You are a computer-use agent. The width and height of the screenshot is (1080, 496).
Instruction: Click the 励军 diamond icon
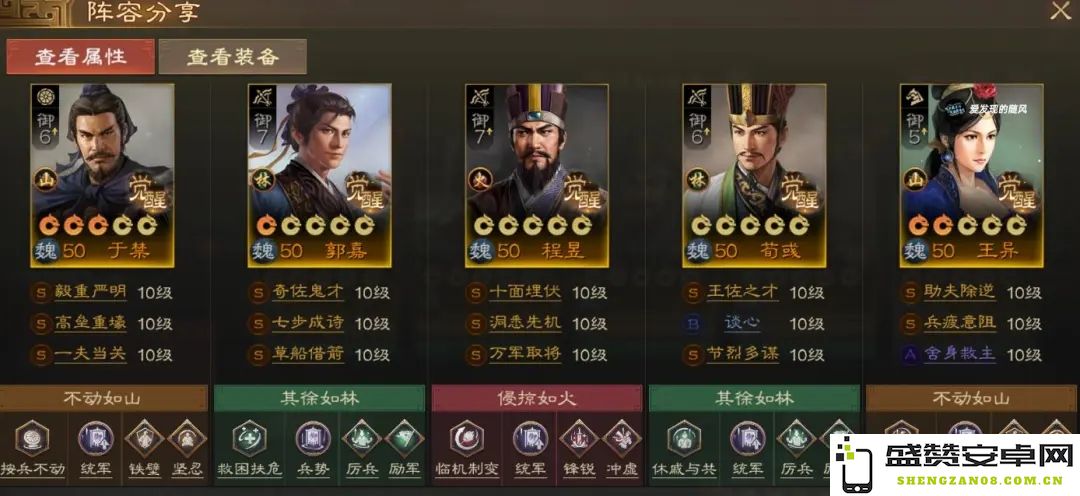(x=404, y=439)
